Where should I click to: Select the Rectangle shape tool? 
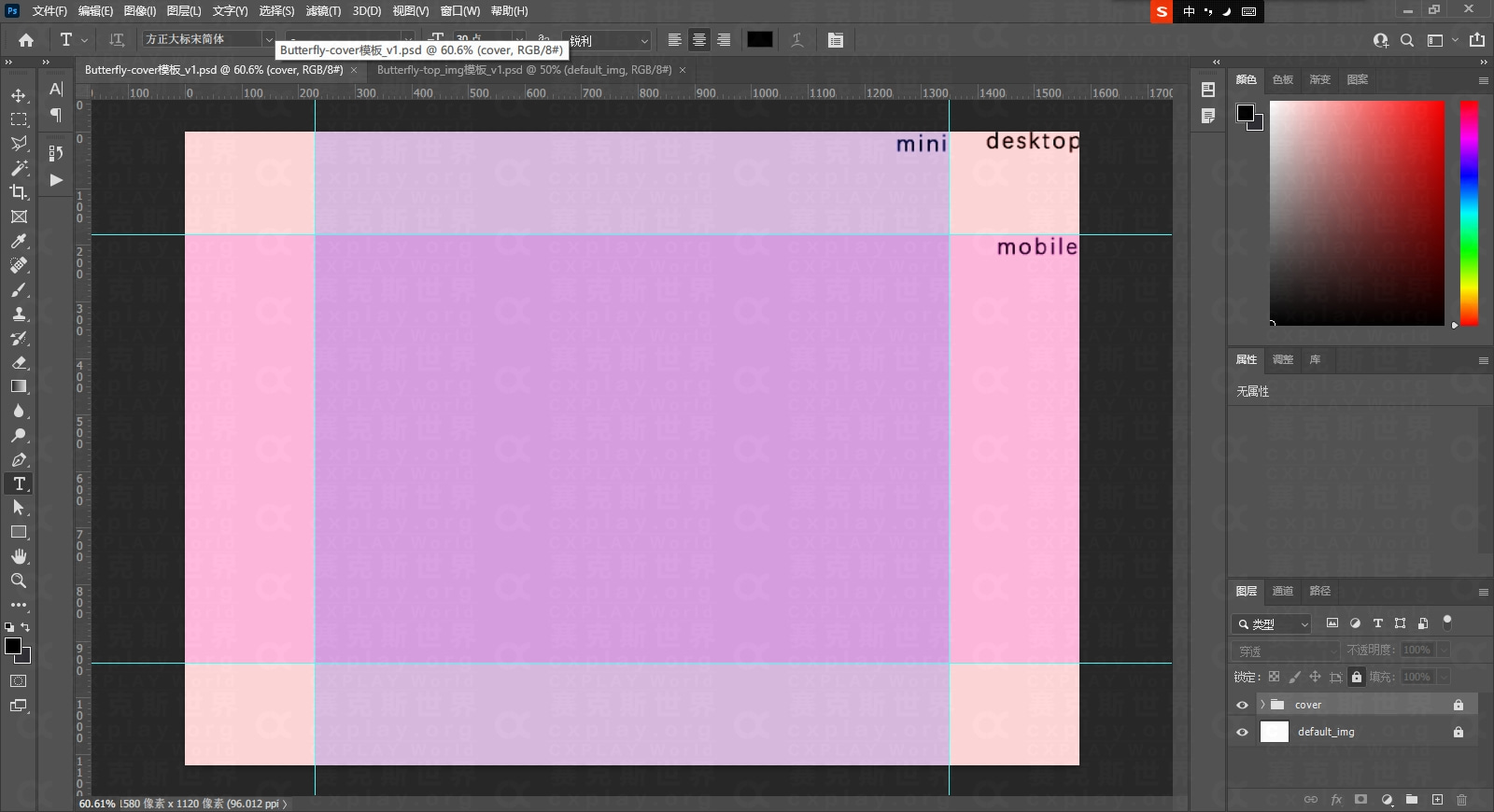click(19, 532)
